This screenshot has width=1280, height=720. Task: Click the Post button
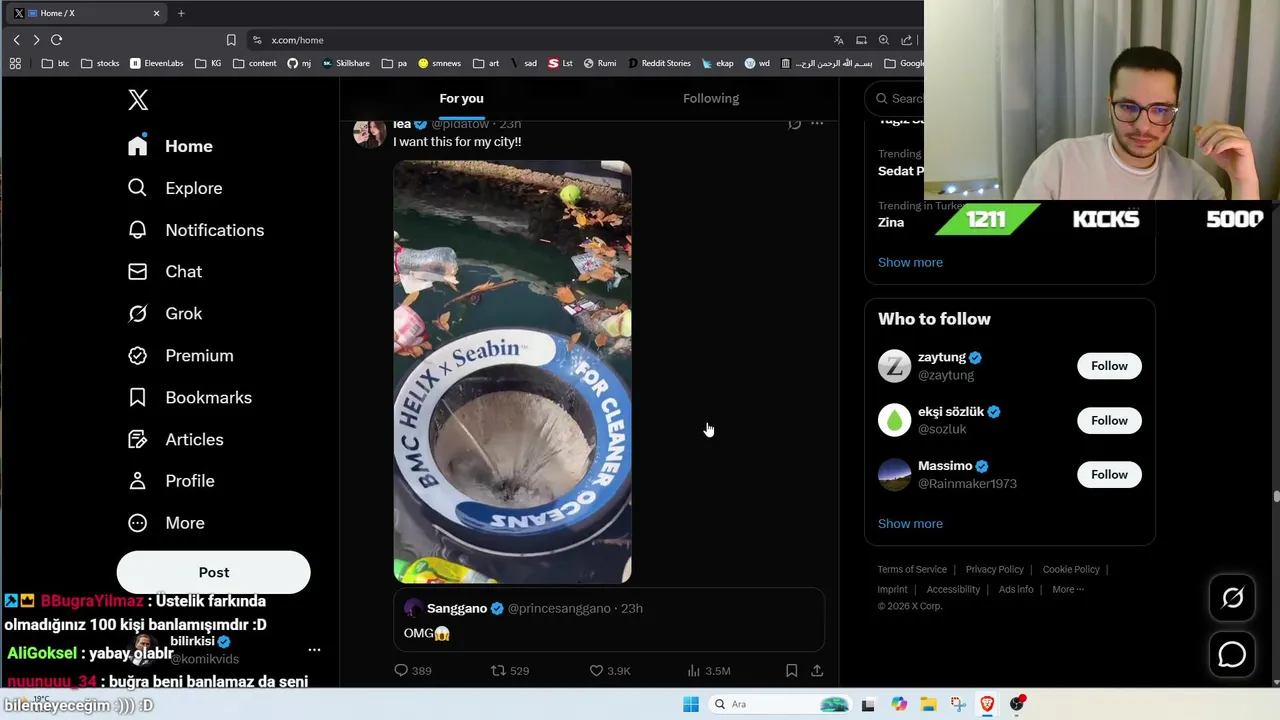(214, 572)
